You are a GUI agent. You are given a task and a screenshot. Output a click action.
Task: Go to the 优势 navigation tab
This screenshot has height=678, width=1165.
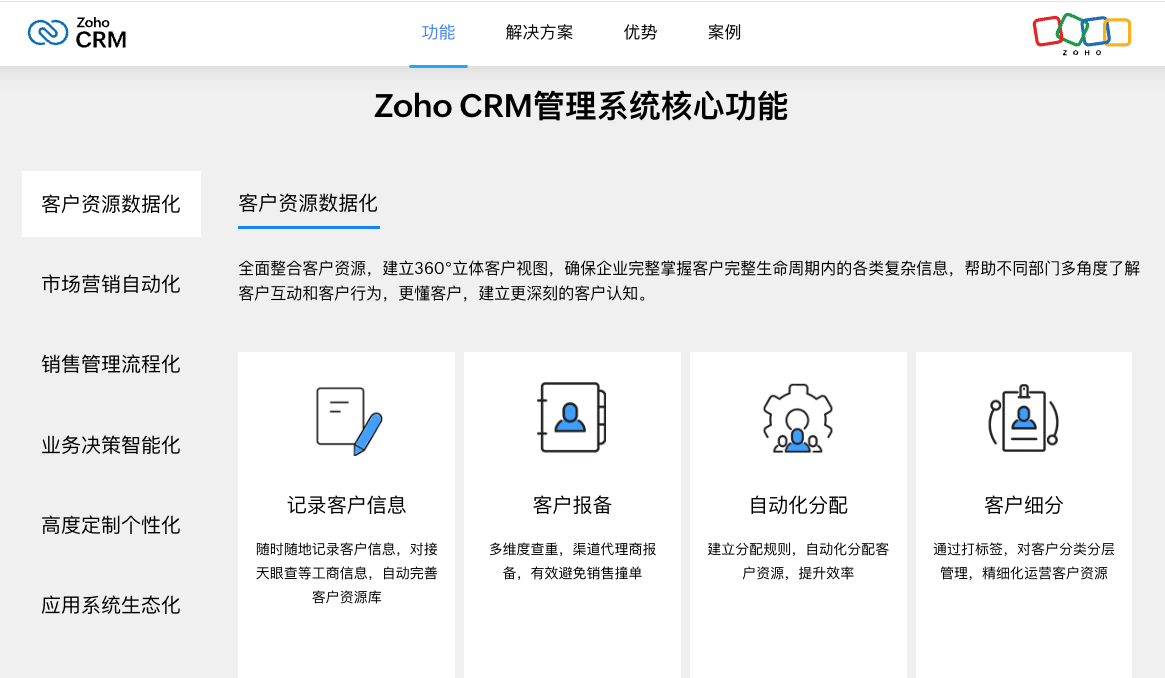[x=640, y=32]
